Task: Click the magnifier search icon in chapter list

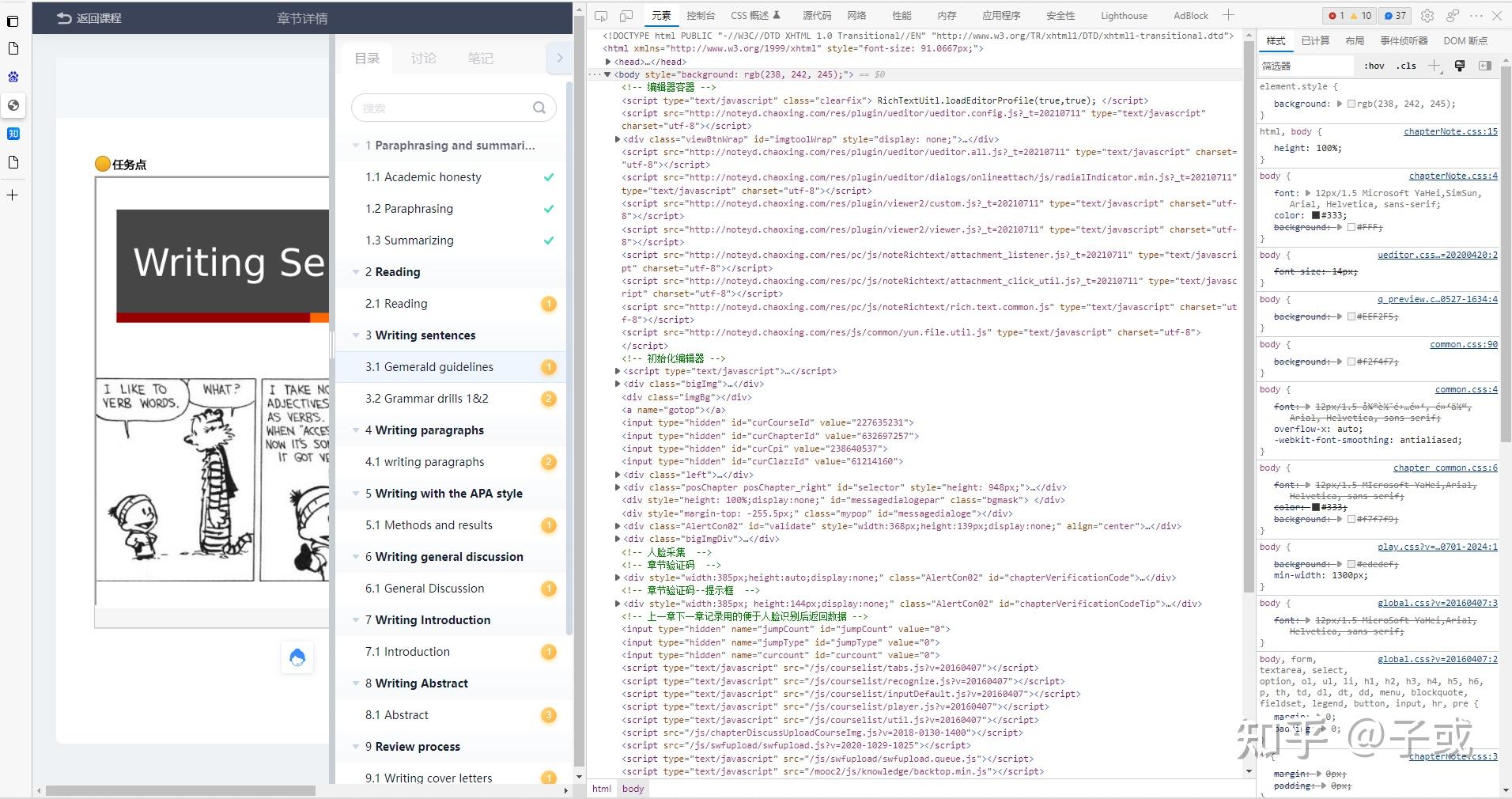Action: [x=539, y=108]
